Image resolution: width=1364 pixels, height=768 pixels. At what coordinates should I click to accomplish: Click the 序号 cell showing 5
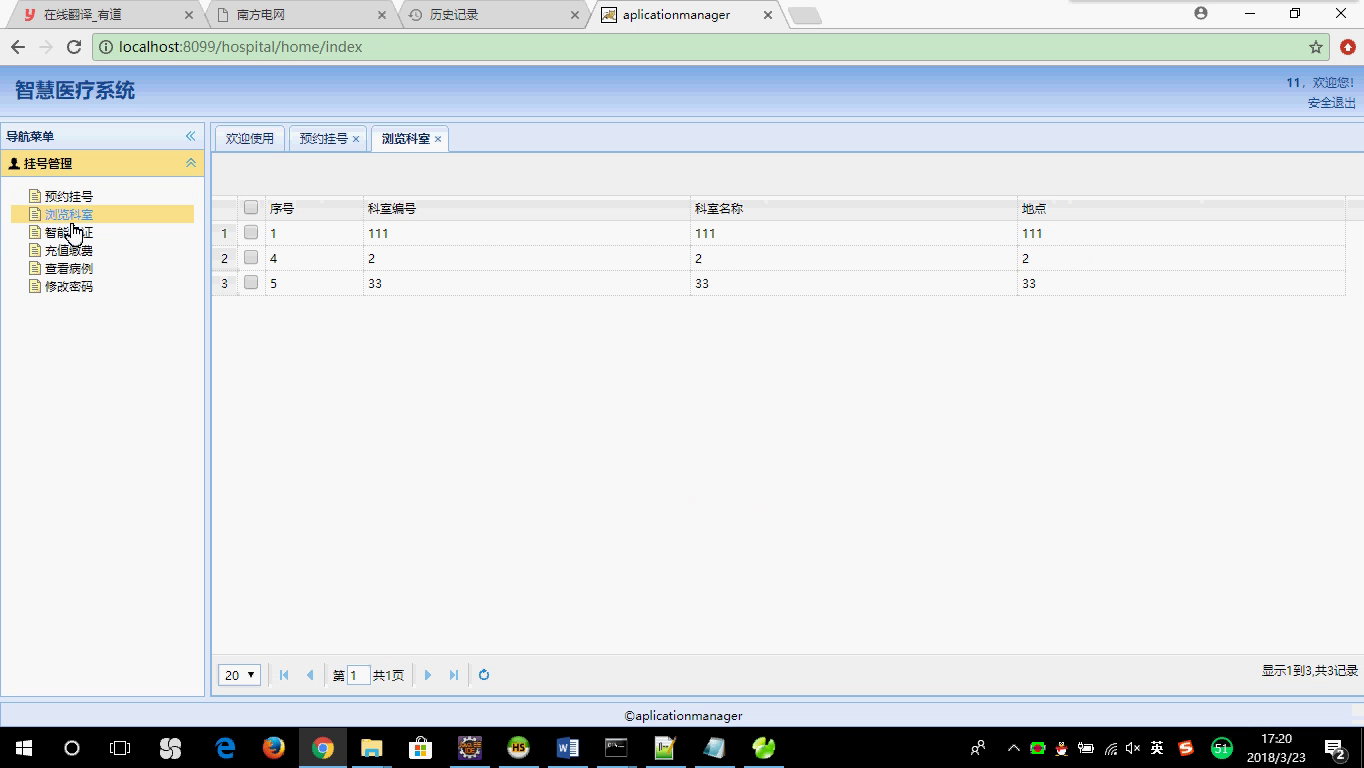(x=314, y=283)
